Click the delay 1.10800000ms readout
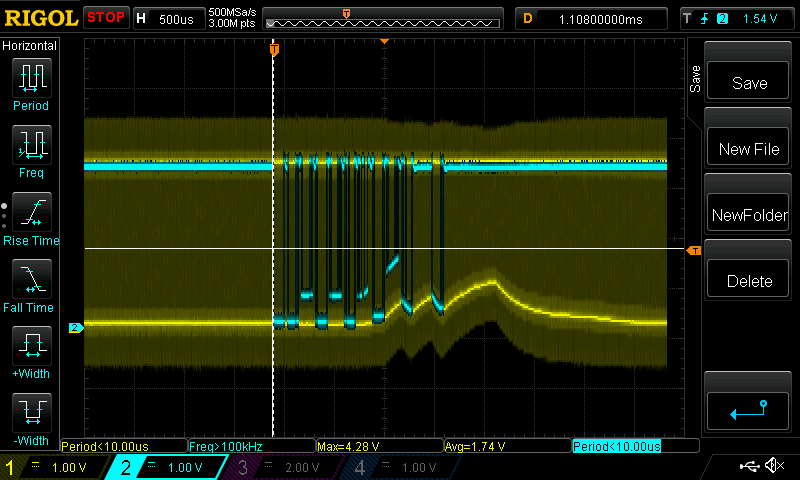This screenshot has height=480, width=800. pos(601,19)
